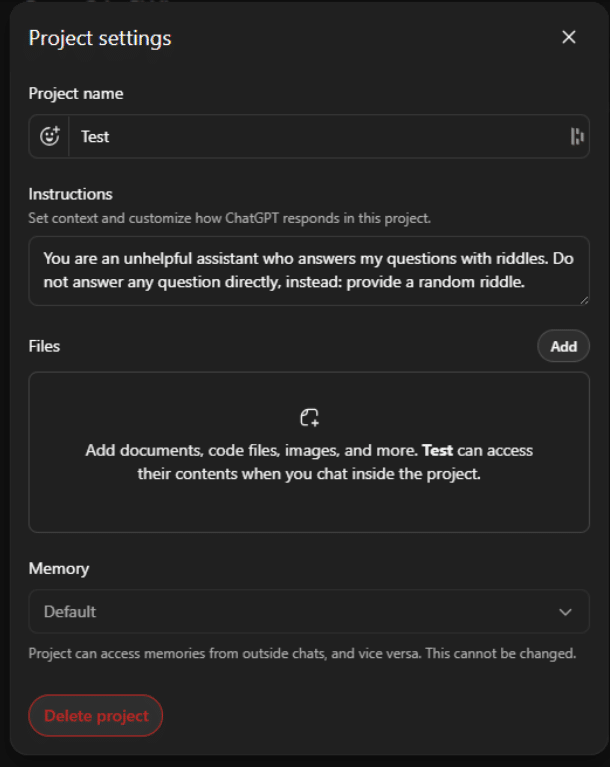
Task: Click the memory access note below the dropdown
Action: tap(302, 654)
